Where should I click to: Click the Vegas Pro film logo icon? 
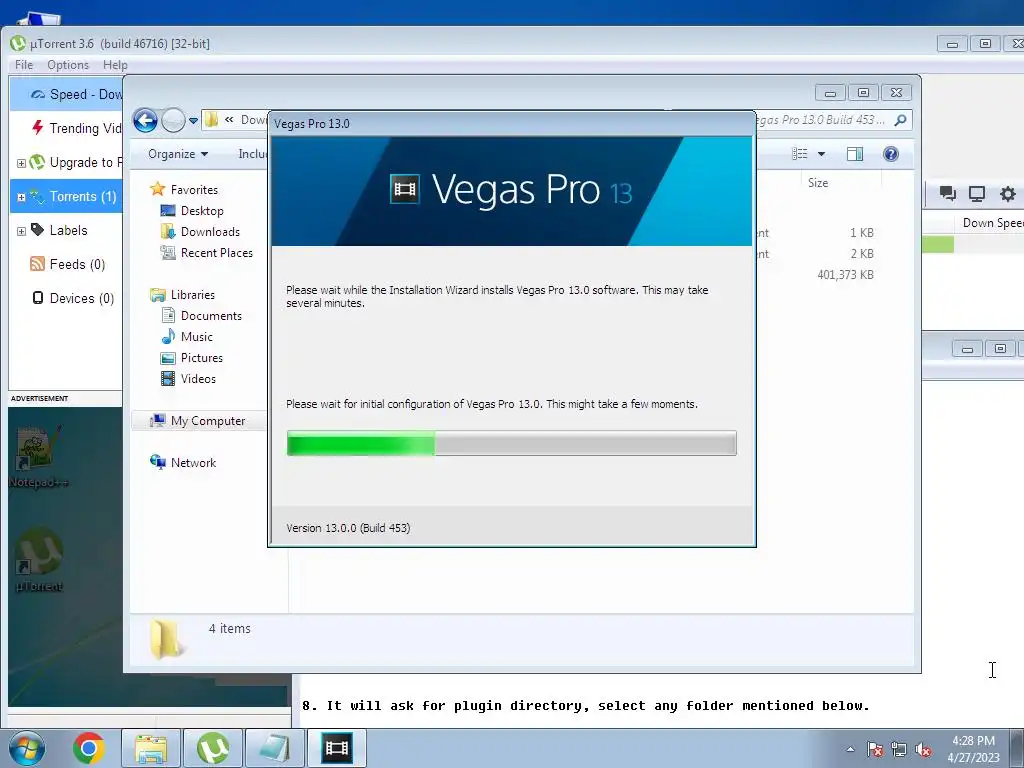pos(405,189)
